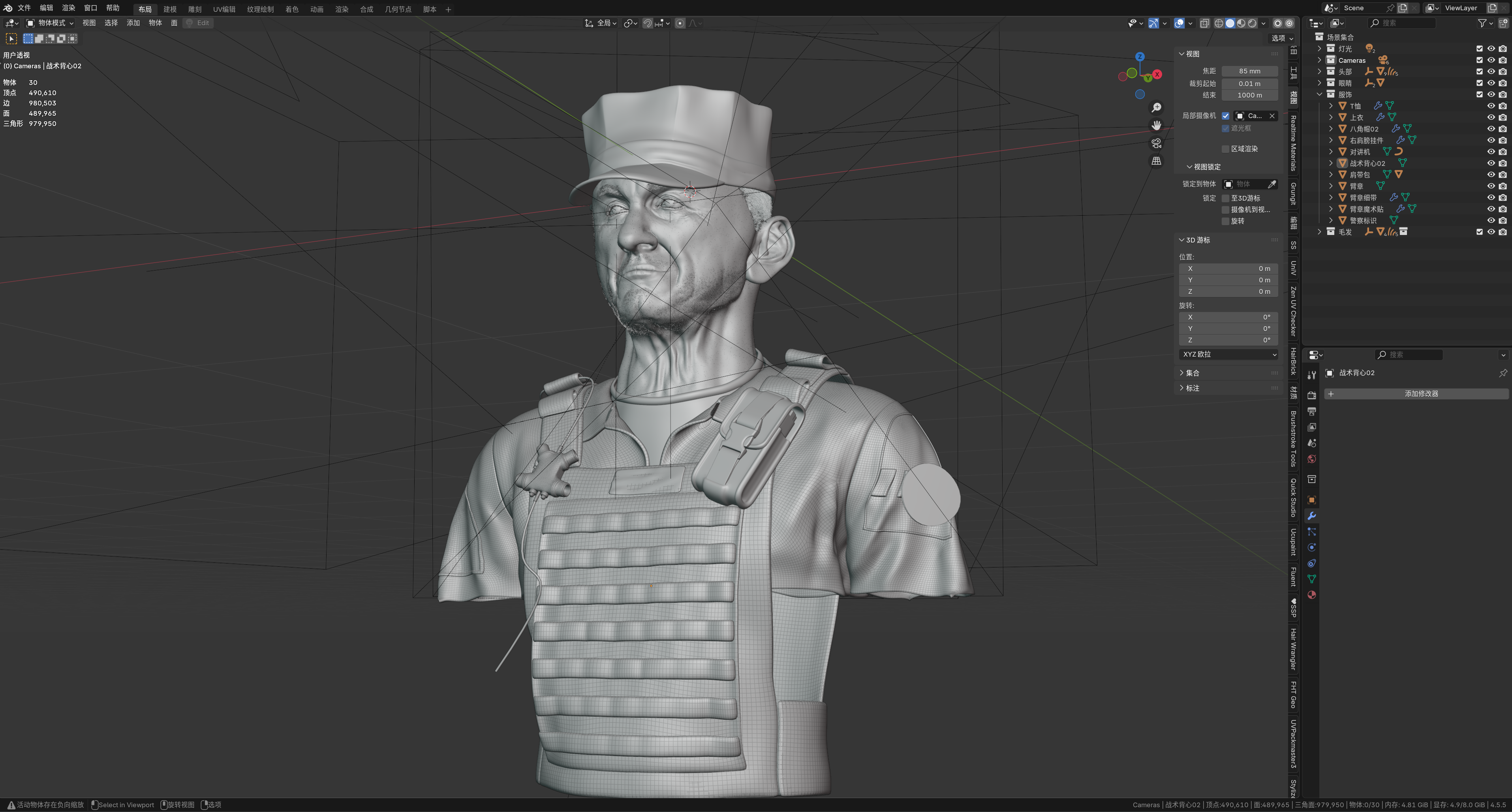Screen dimensions: 1512x812
Task: Open the World properties tab icon
Action: point(1311,459)
